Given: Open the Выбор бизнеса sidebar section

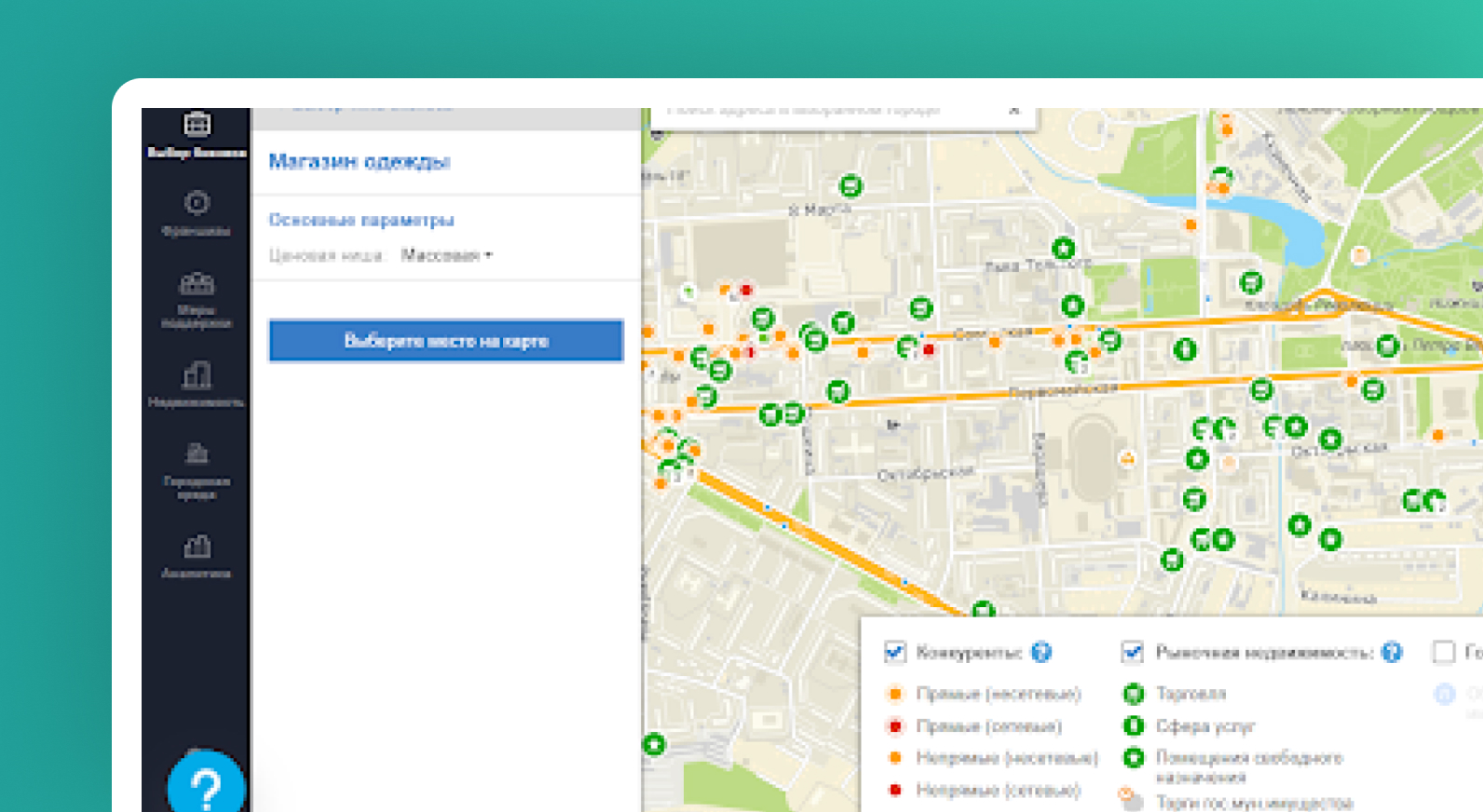Looking at the screenshot, I should click(x=197, y=135).
